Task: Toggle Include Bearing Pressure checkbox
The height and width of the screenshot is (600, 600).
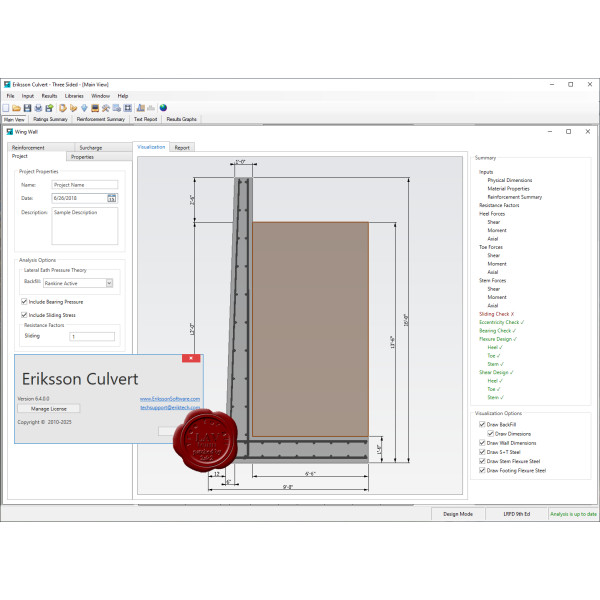Action: [24, 302]
